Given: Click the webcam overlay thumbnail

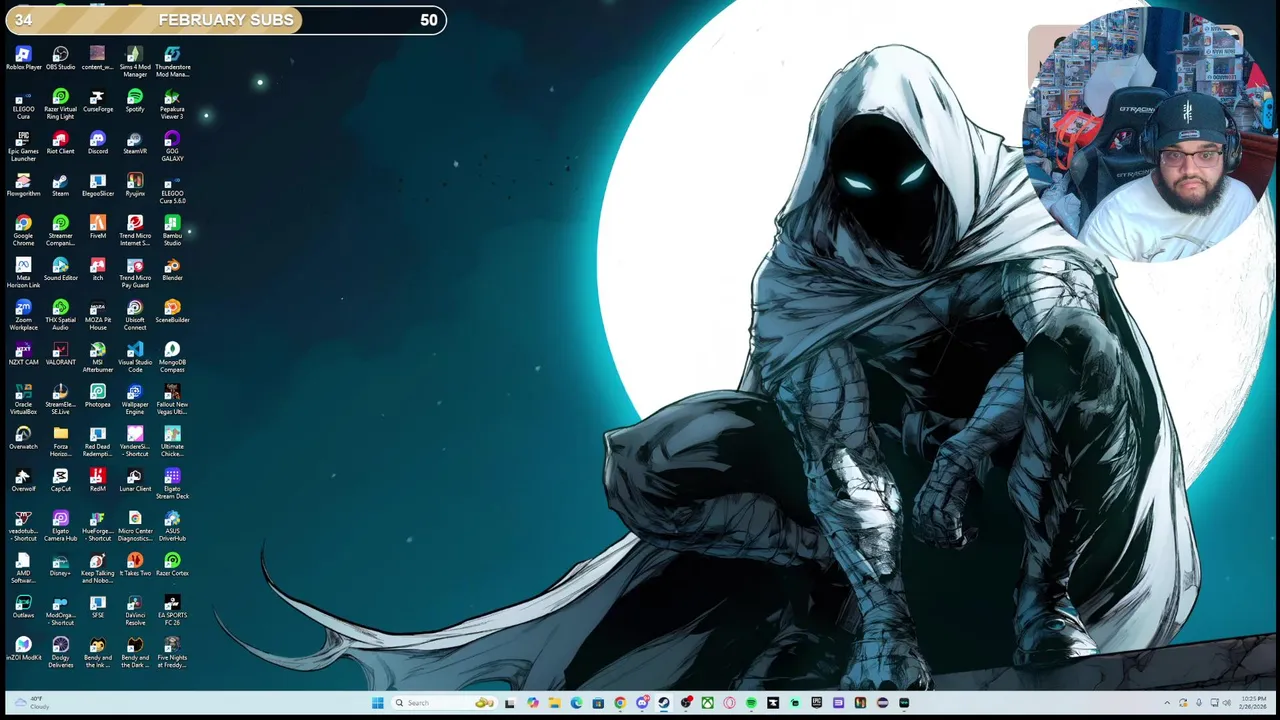Looking at the screenshot, I should (x=1150, y=135).
